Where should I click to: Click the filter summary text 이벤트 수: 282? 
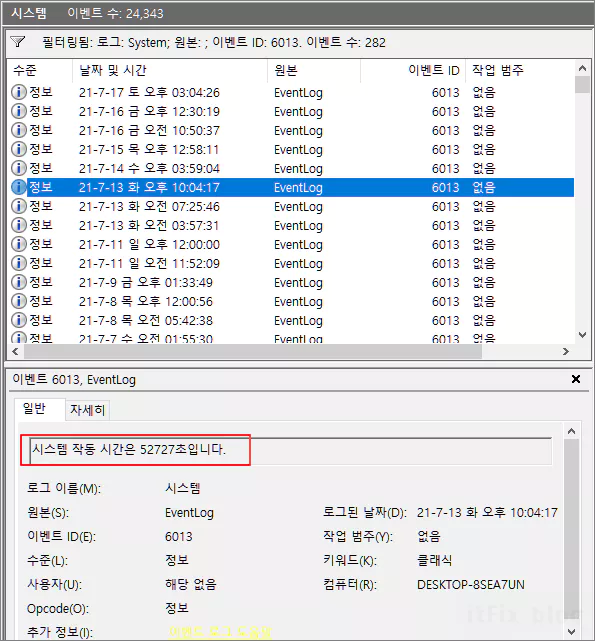[x=346, y=42]
